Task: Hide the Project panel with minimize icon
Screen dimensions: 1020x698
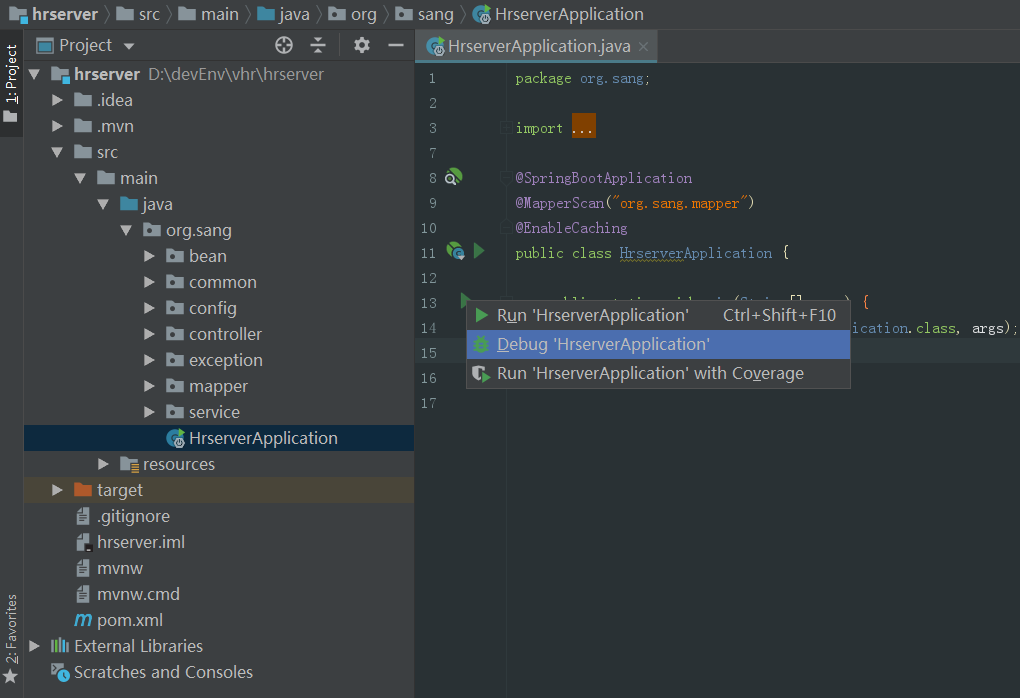Action: tap(396, 45)
